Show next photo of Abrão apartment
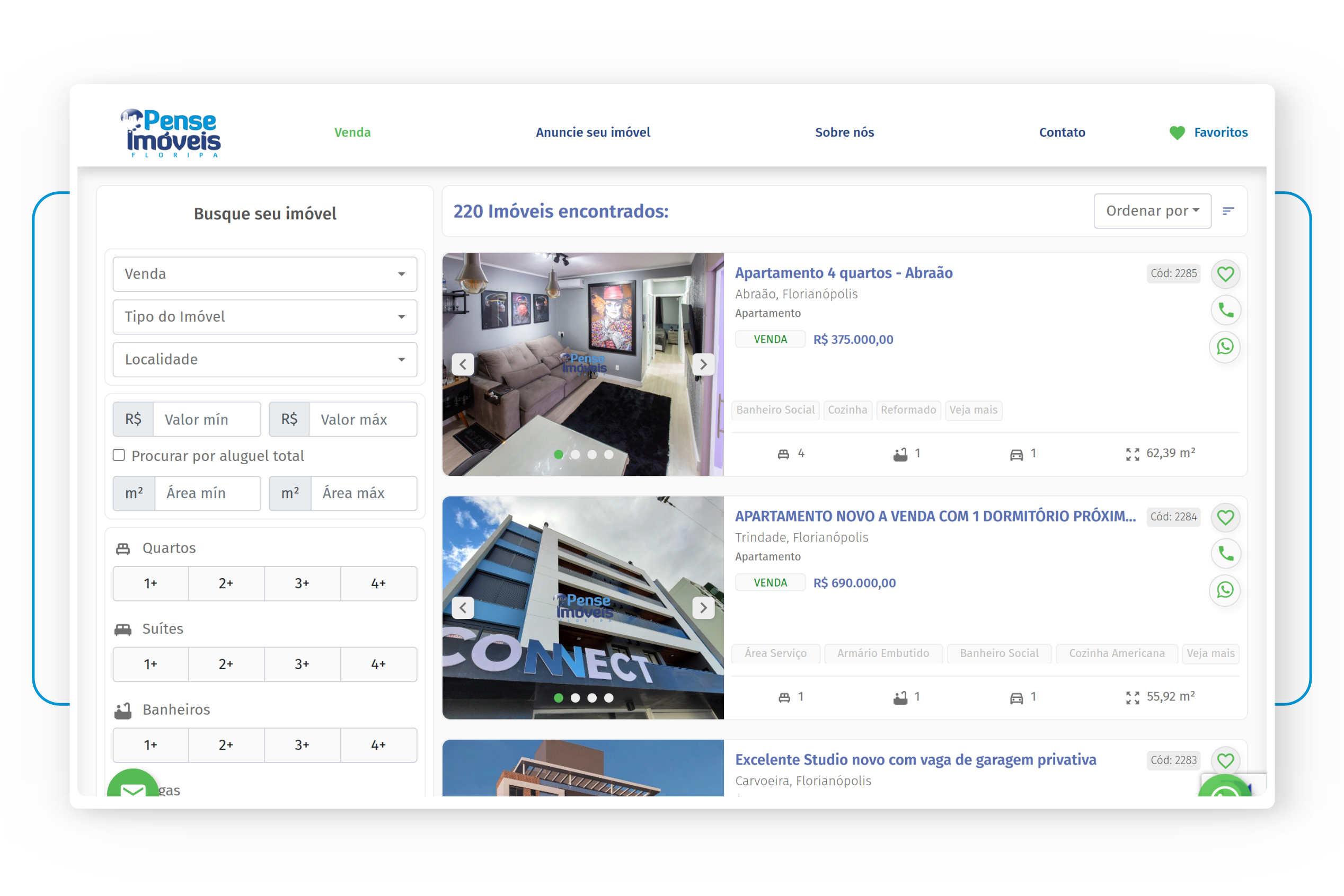The image size is (1344, 896). 703,364
